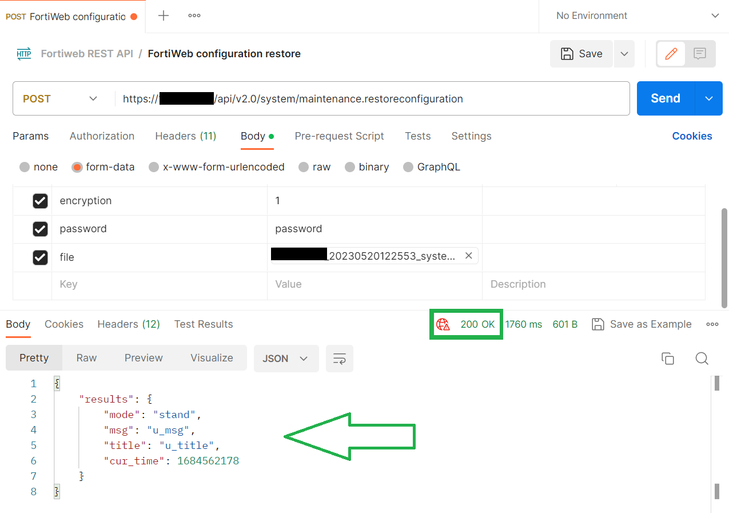Open a new request tab with plus icon

tap(163, 16)
